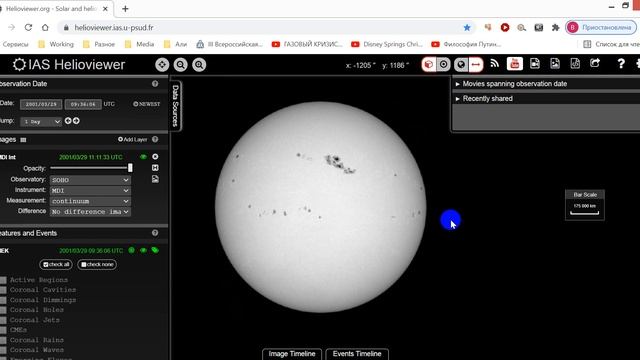This screenshot has width=640, height=360.
Task: Open help via question mark icon
Action: click(x=621, y=64)
